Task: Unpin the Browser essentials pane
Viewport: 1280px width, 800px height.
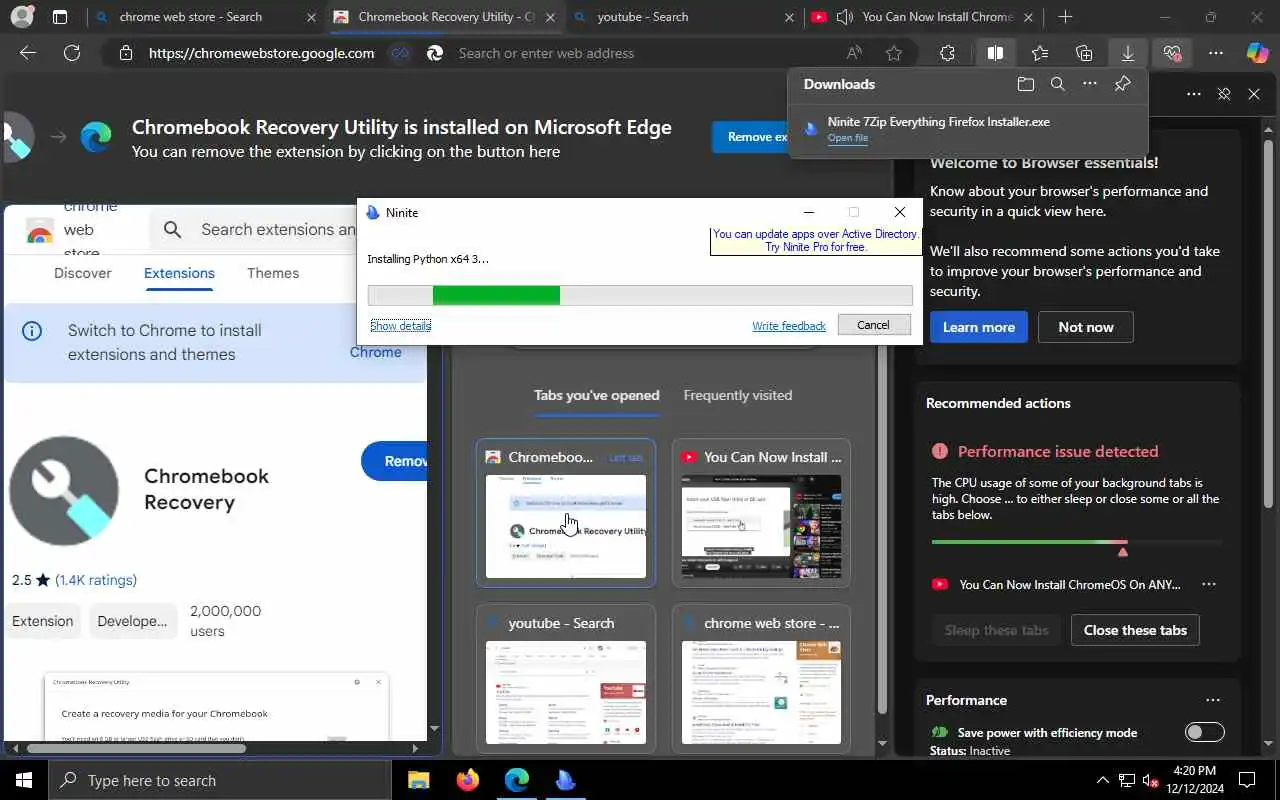Action: pos(1224,94)
